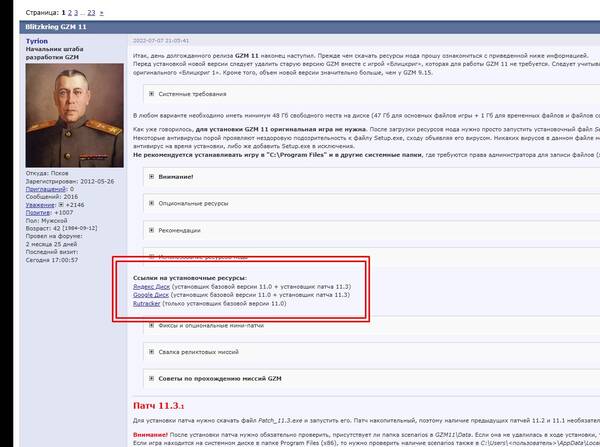This screenshot has width=600, height=447.
Task: Expand Советы по прохождению миссий GZM
Action: pos(152,378)
